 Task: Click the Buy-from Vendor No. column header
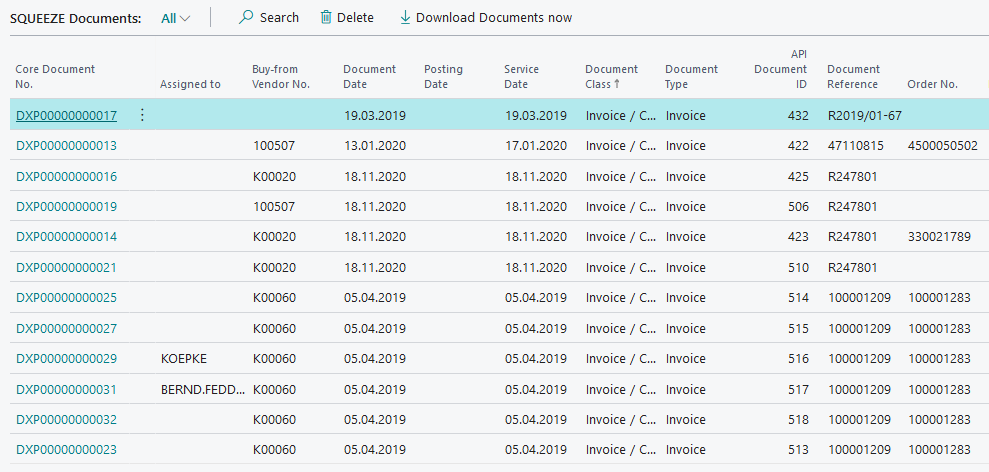(x=281, y=77)
